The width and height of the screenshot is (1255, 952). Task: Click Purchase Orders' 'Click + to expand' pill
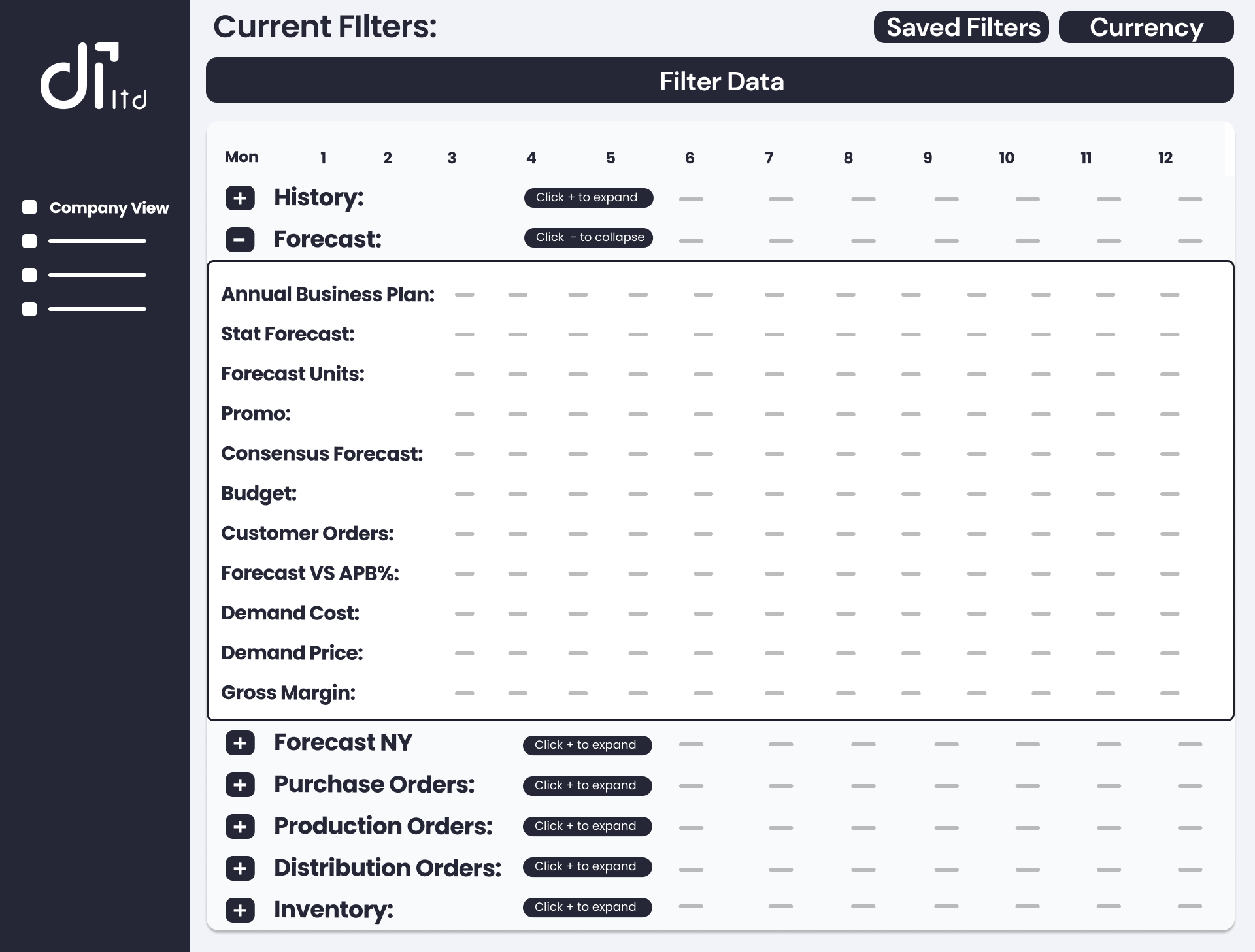[x=587, y=786]
